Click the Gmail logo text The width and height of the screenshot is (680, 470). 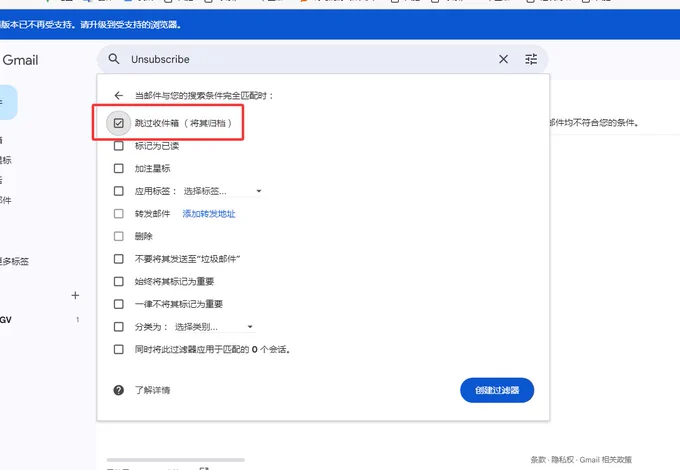[20, 60]
